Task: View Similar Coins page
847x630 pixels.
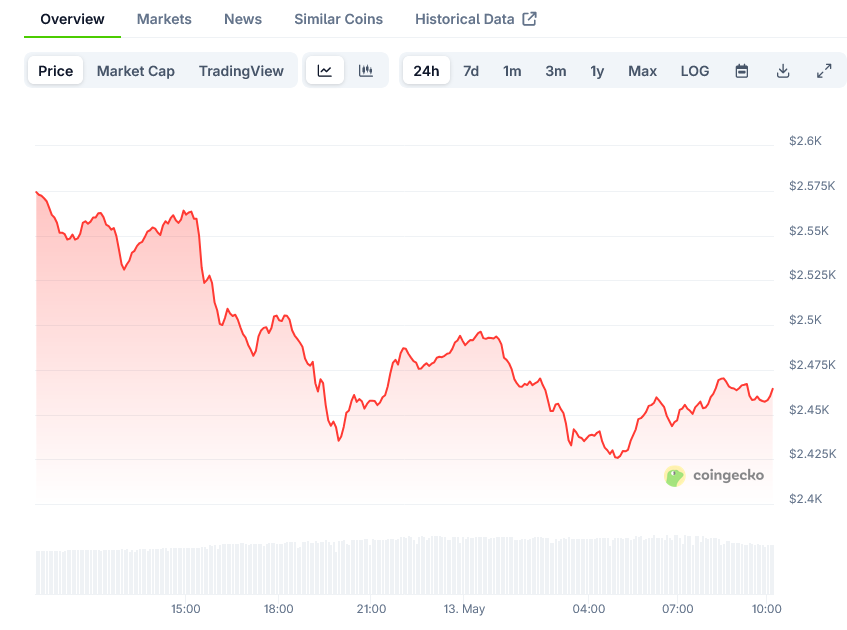Action: coord(337,18)
